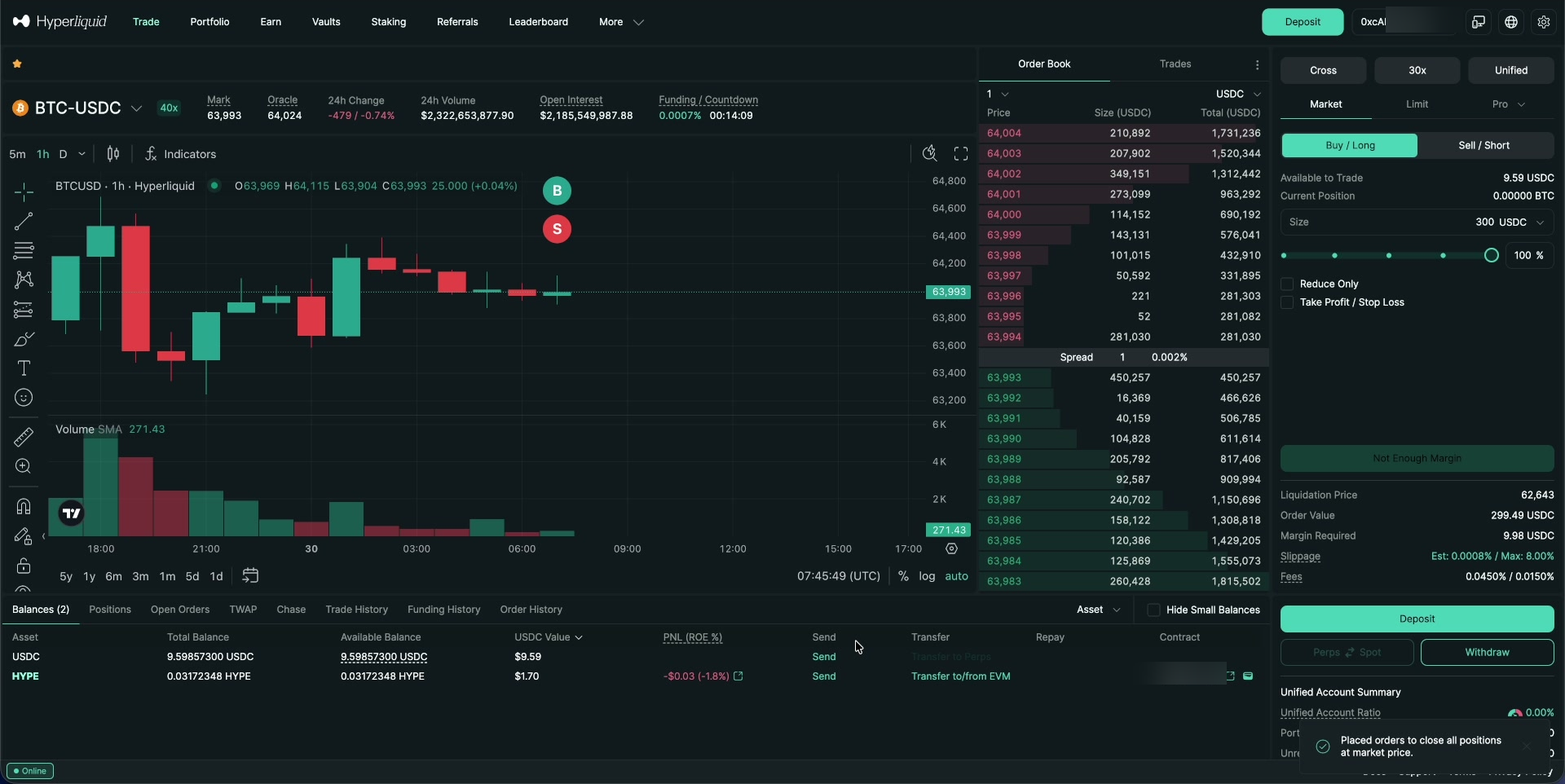The image size is (1565, 784).
Task: Open the chart date range picker
Action: pos(250,576)
